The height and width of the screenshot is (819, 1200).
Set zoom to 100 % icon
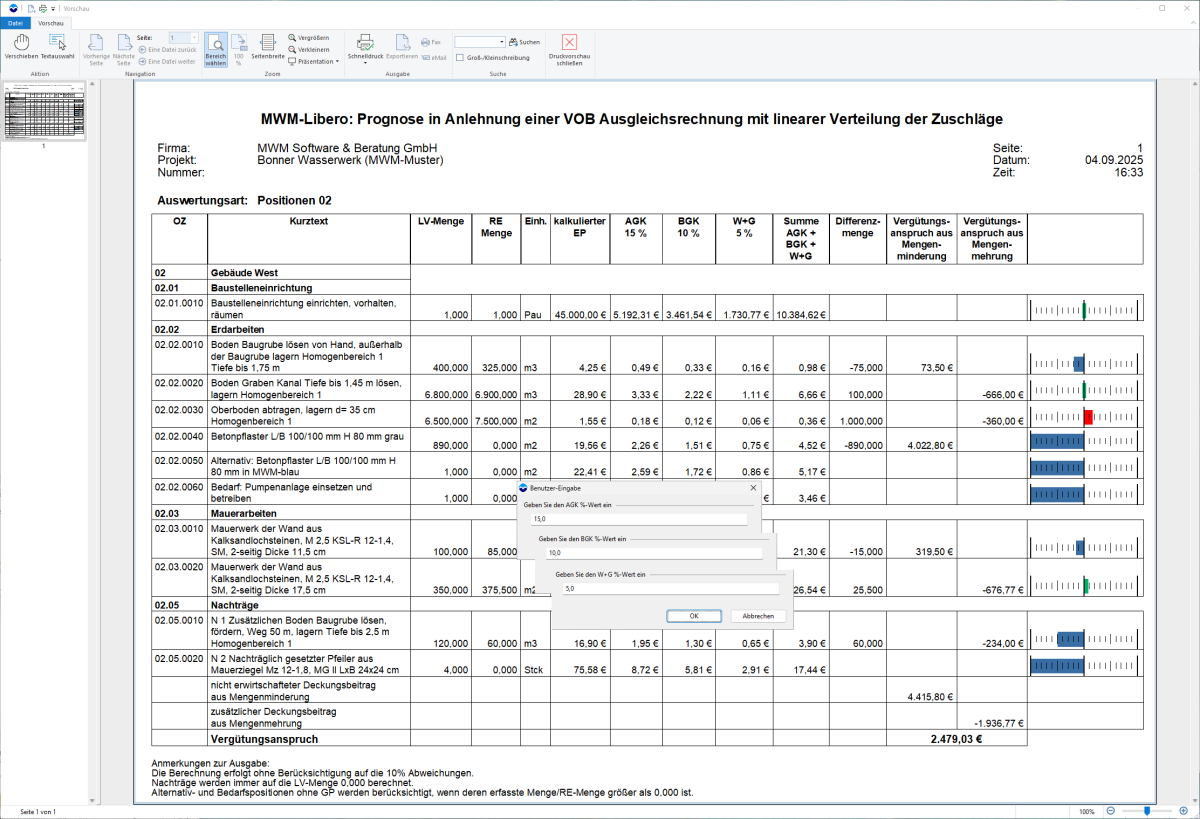click(x=239, y=49)
